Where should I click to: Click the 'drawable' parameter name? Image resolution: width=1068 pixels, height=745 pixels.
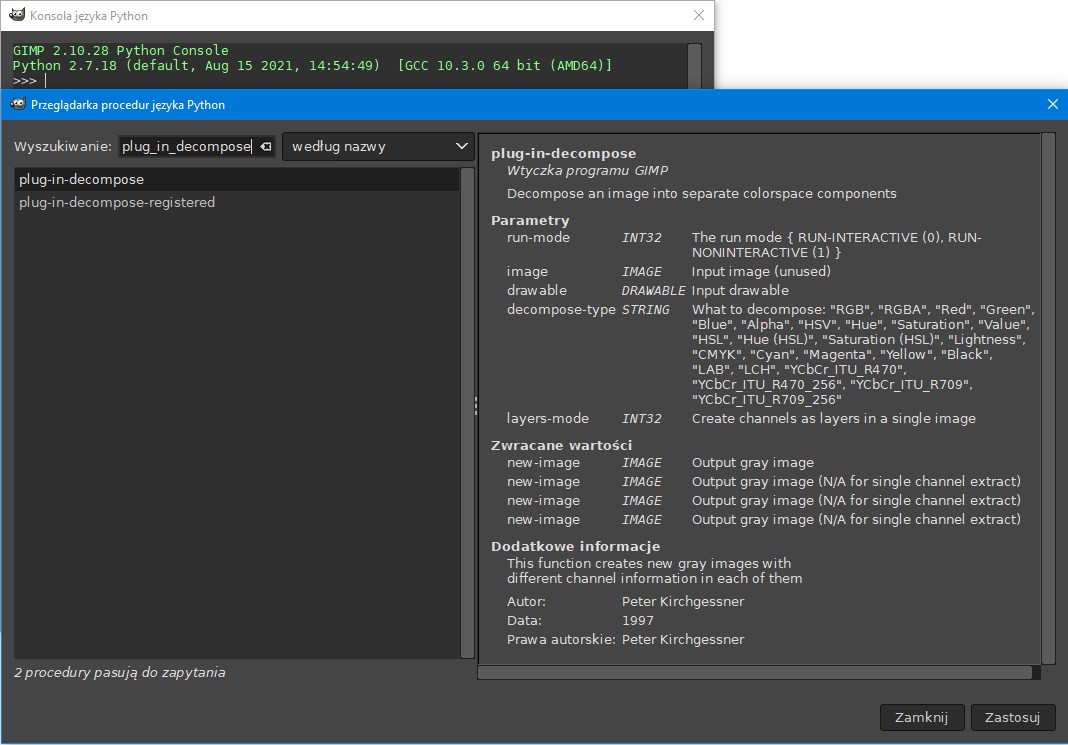pos(537,290)
